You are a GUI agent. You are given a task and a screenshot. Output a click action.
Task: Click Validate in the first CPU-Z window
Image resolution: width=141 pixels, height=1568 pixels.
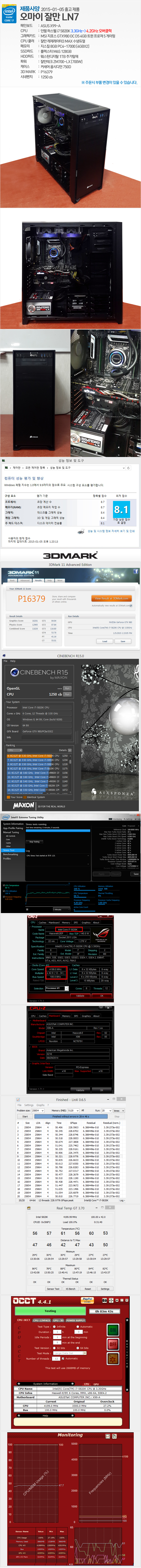pos(81,996)
